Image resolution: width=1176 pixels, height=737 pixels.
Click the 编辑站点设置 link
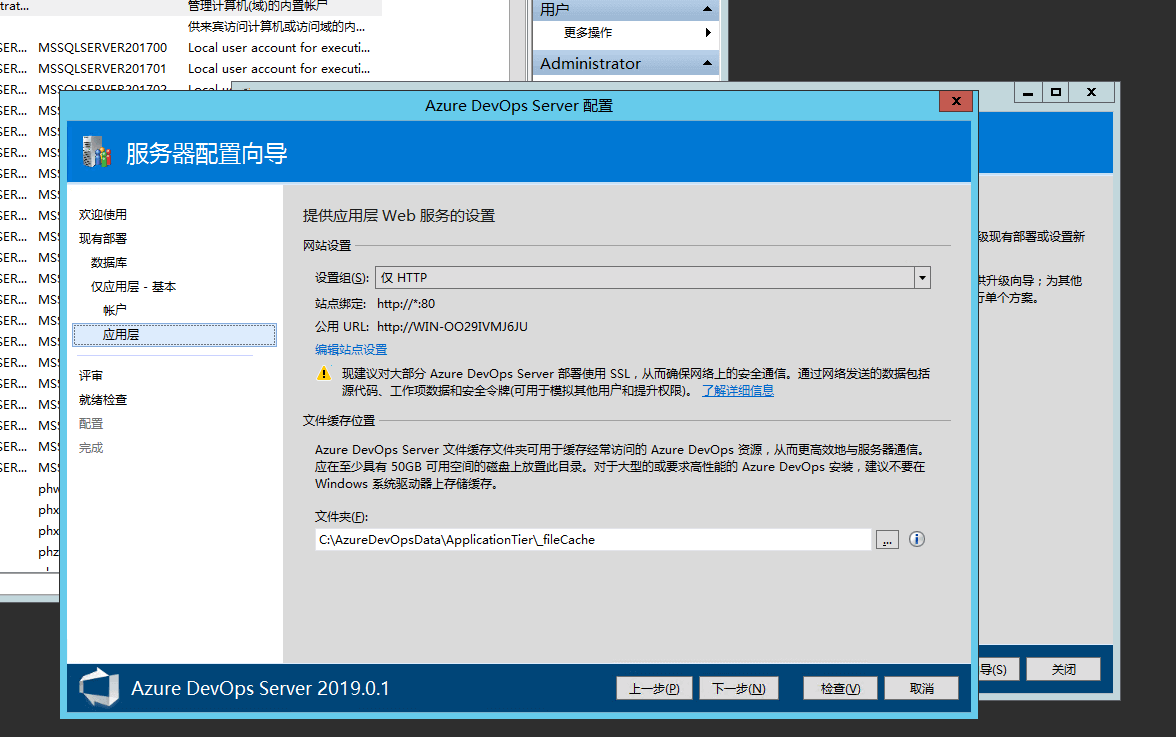(x=351, y=350)
